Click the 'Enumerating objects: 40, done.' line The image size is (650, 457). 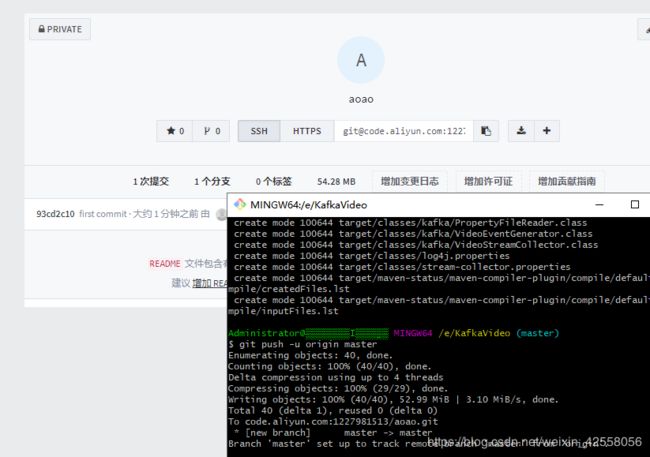310,355
